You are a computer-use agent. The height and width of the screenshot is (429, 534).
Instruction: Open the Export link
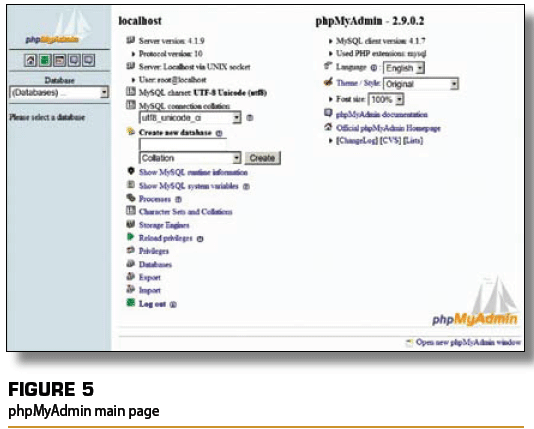150,277
